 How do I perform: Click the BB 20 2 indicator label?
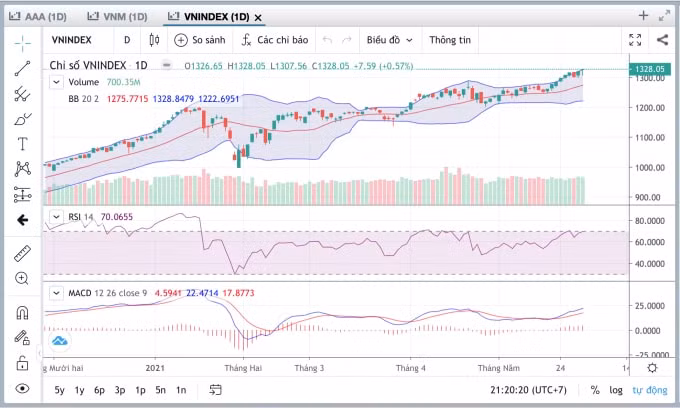pyautogui.click(x=83, y=99)
